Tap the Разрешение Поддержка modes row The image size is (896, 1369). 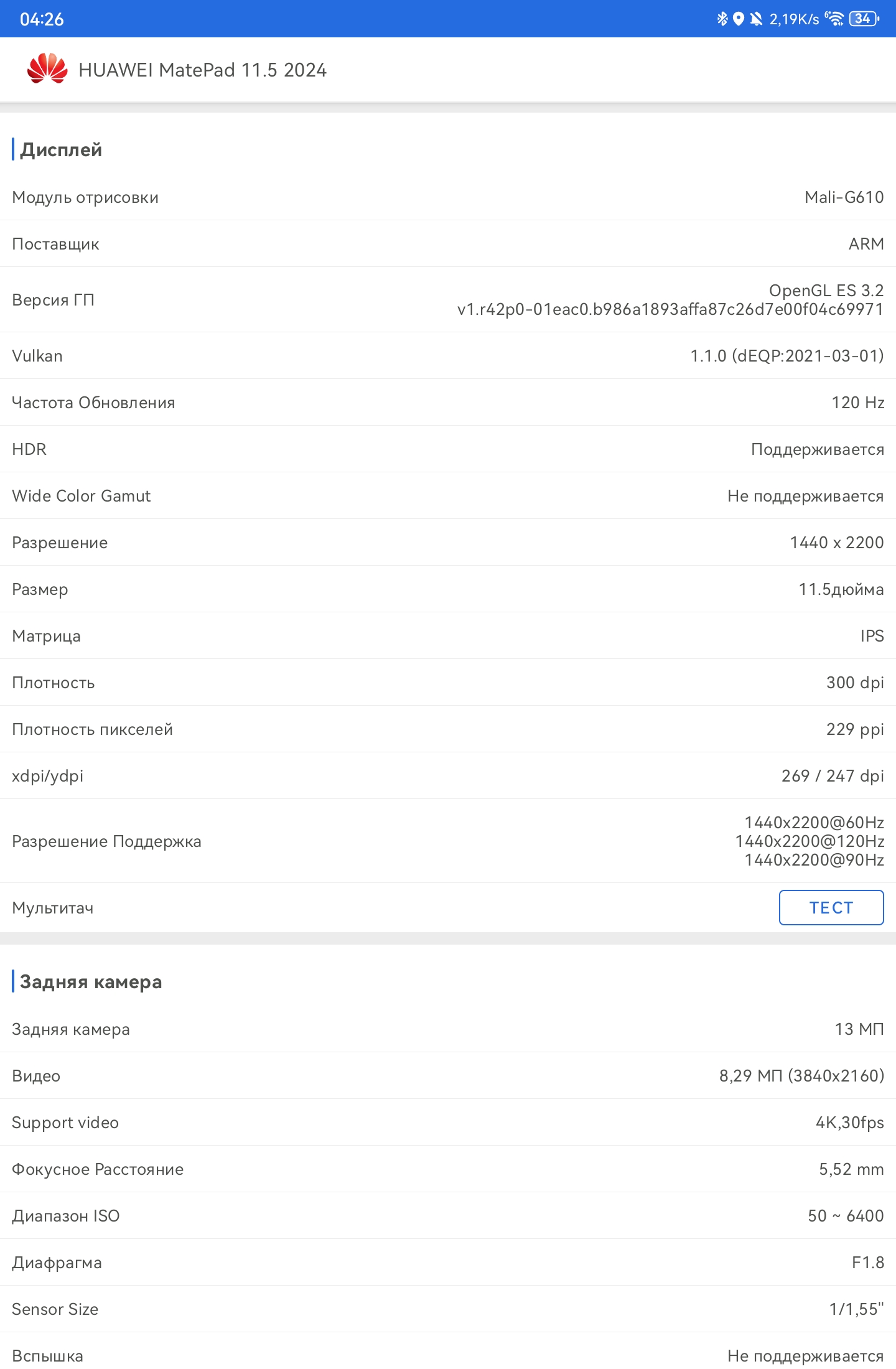point(448,841)
